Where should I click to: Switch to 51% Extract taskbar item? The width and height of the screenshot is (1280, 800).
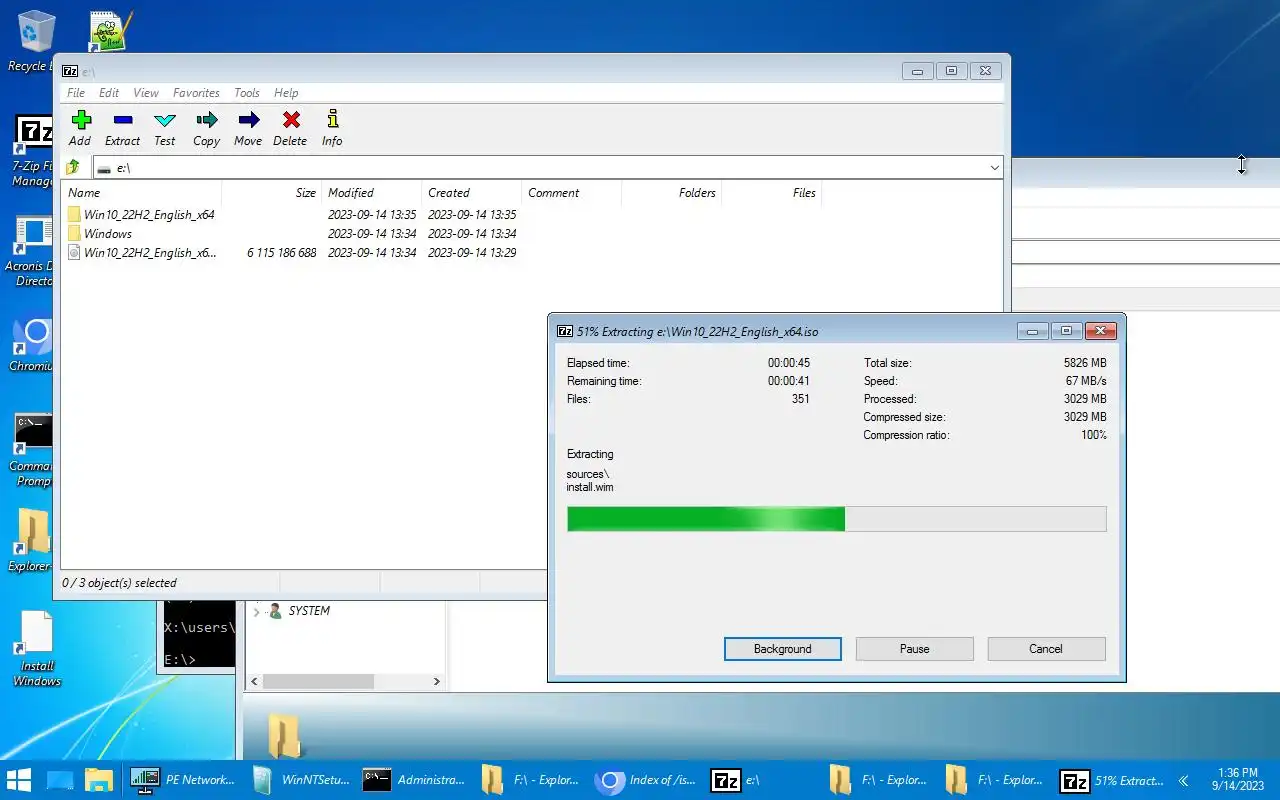click(x=1113, y=780)
